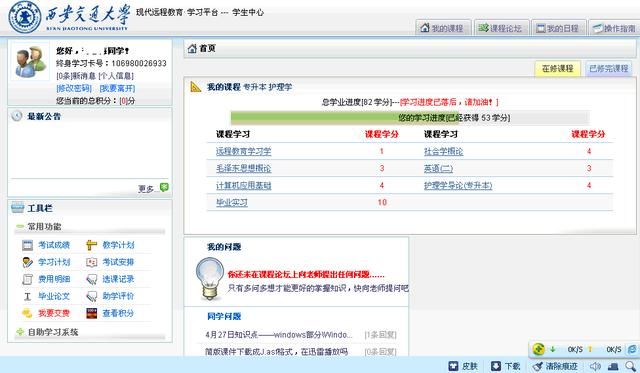
Task: Open the 学习计划 link
Action: (x=54, y=262)
